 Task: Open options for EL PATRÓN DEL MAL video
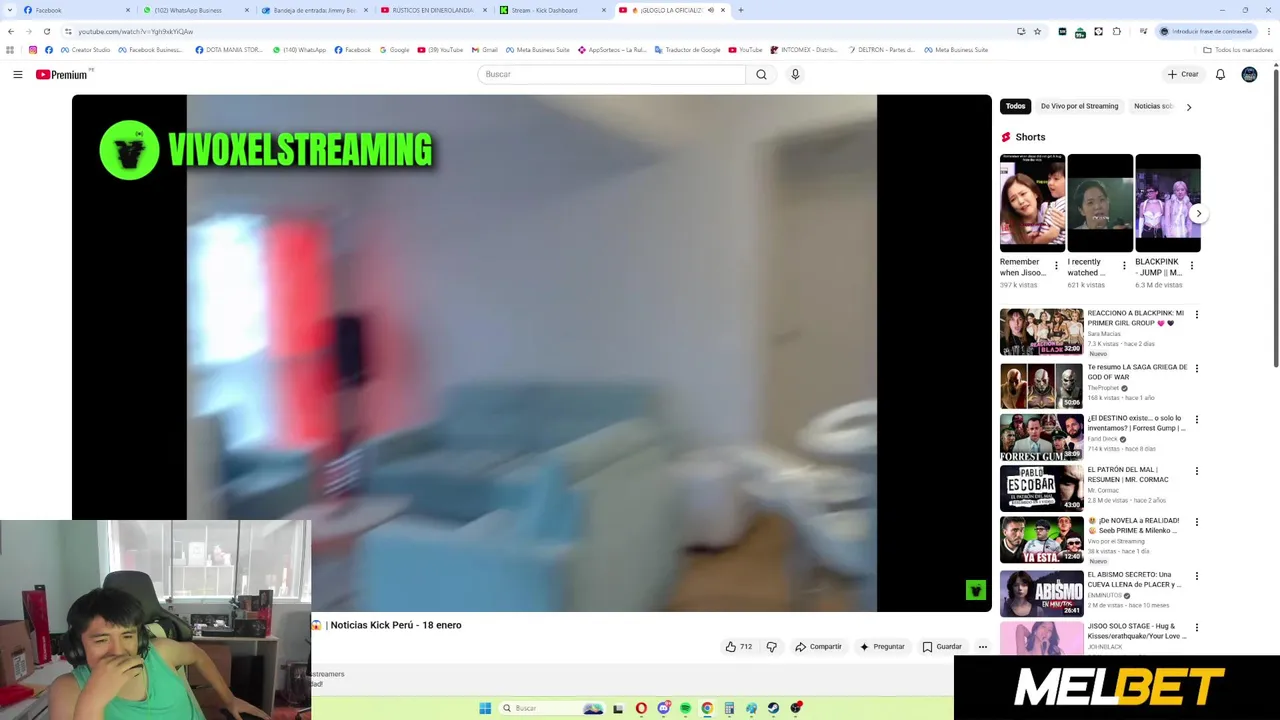coord(1196,471)
